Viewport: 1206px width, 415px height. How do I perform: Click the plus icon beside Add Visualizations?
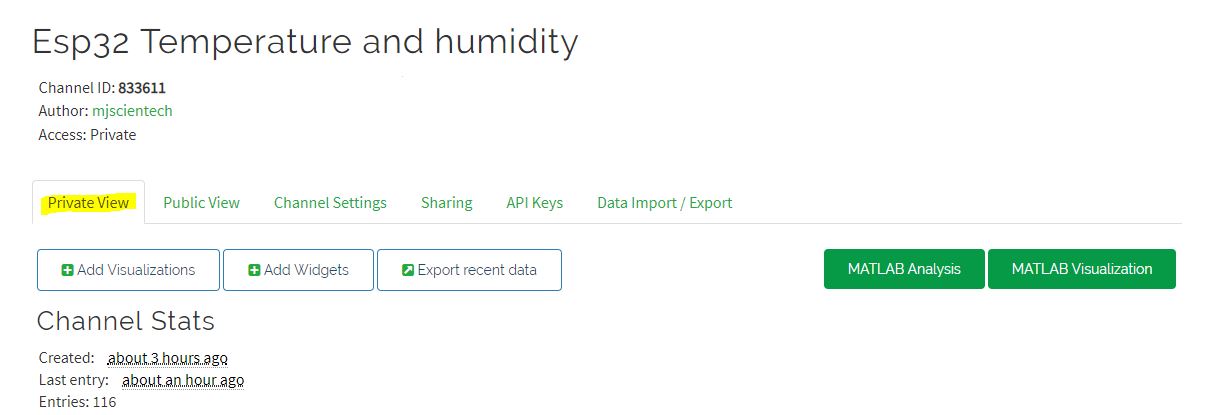click(67, 270)
